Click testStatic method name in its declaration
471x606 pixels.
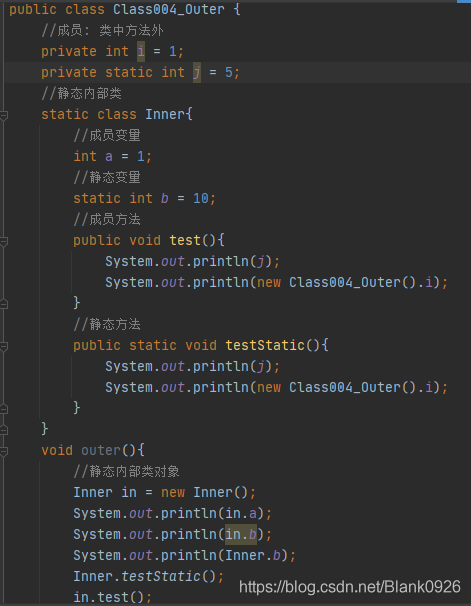265,345
